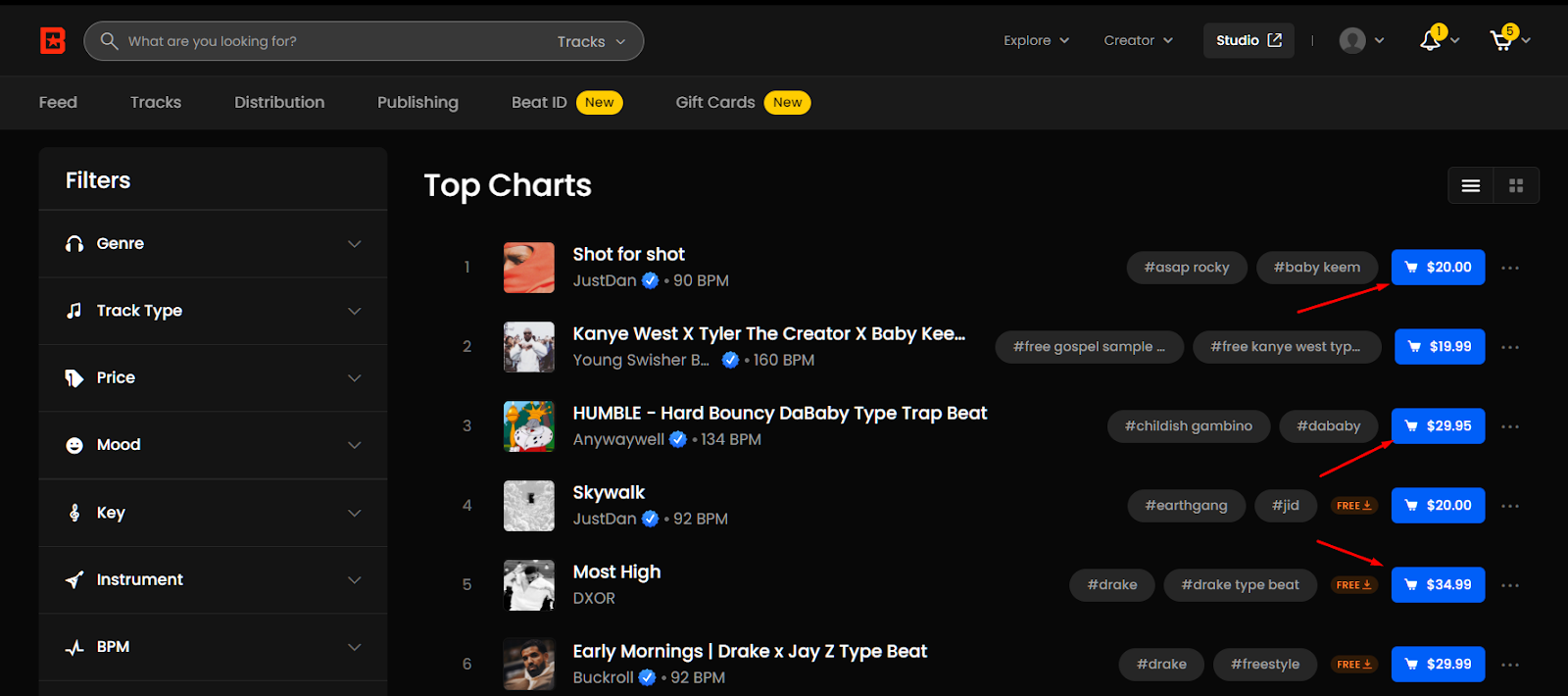
Task: Expand the Mood filter
Action: (213, 445)
